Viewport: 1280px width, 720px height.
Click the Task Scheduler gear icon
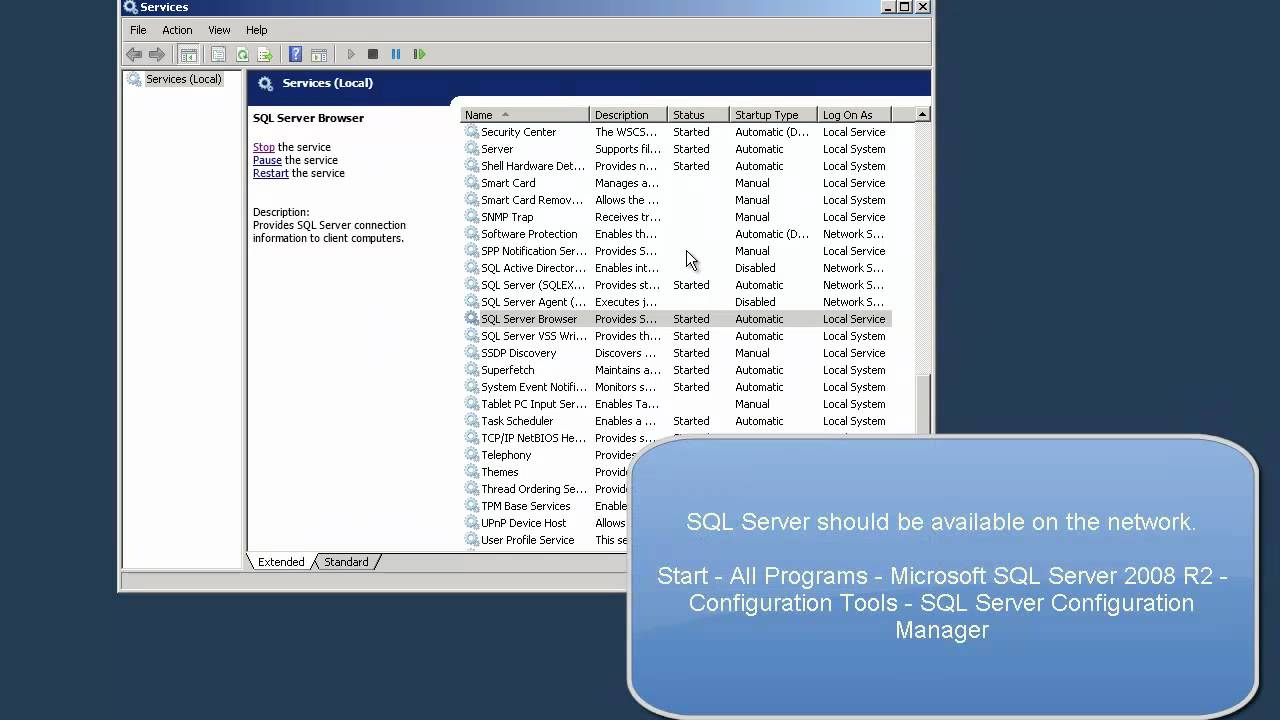click(472, 421)
